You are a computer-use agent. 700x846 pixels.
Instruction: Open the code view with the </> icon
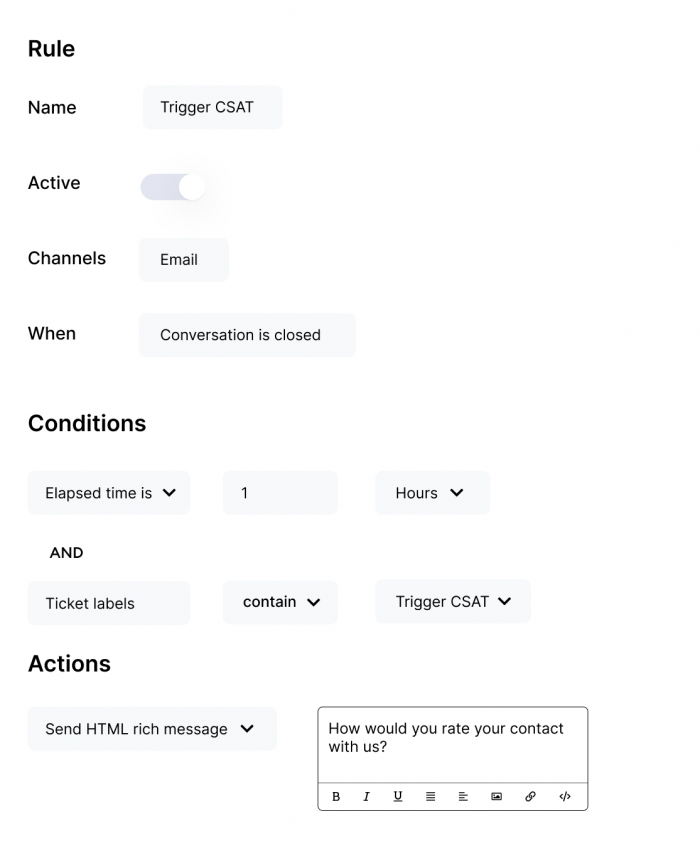tap(564, 796)
